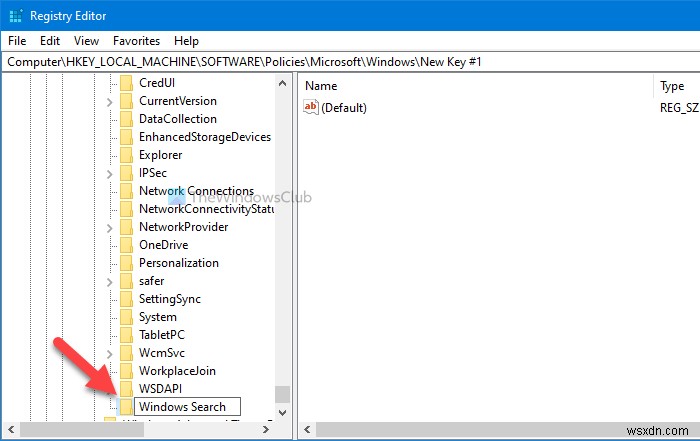The height and width of the screenshot is (441, 700).
Task: Click the EnhancedStorageDevices folder icon
Action: (126, 137)
